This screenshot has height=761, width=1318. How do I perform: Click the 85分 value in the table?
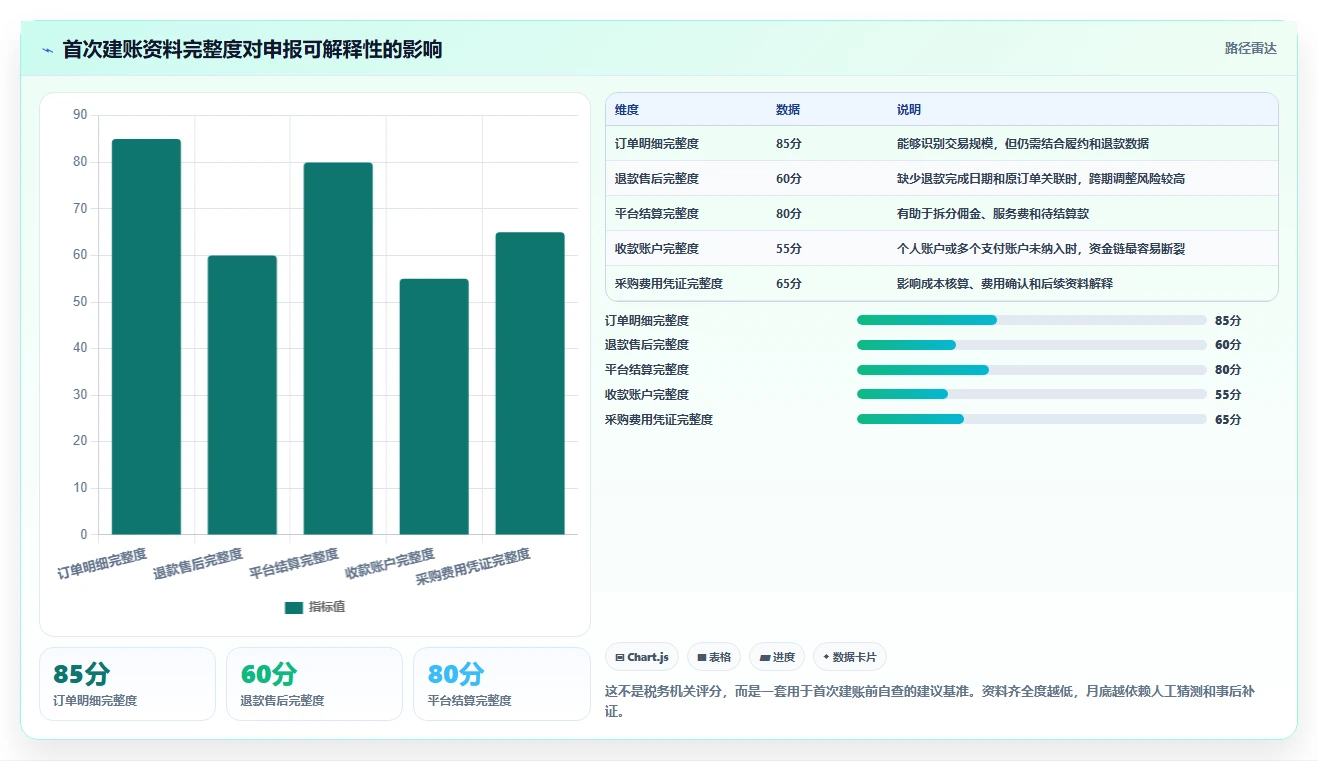[x=789, y=143]
